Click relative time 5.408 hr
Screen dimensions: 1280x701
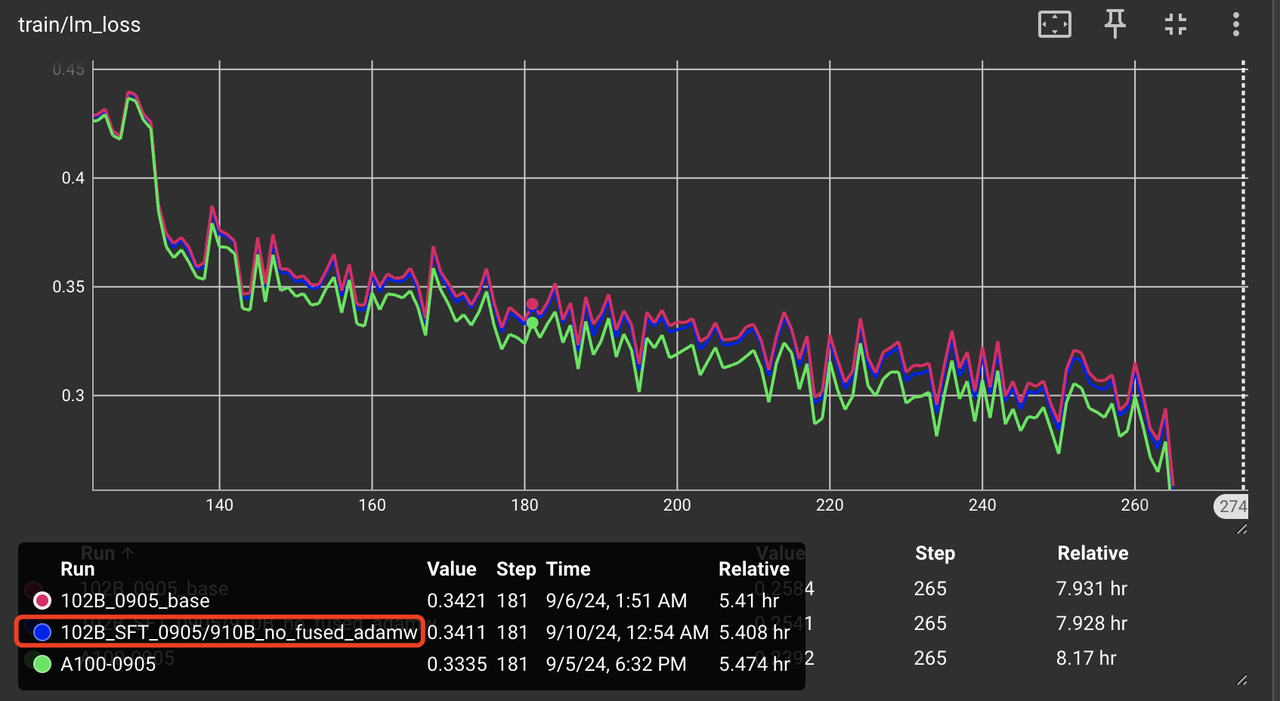coord(754,632)
